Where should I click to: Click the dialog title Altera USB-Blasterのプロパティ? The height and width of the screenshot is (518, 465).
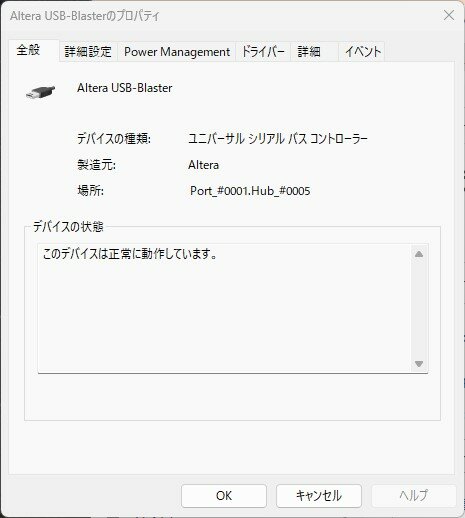pyautogui.click(x=85, y=16)
